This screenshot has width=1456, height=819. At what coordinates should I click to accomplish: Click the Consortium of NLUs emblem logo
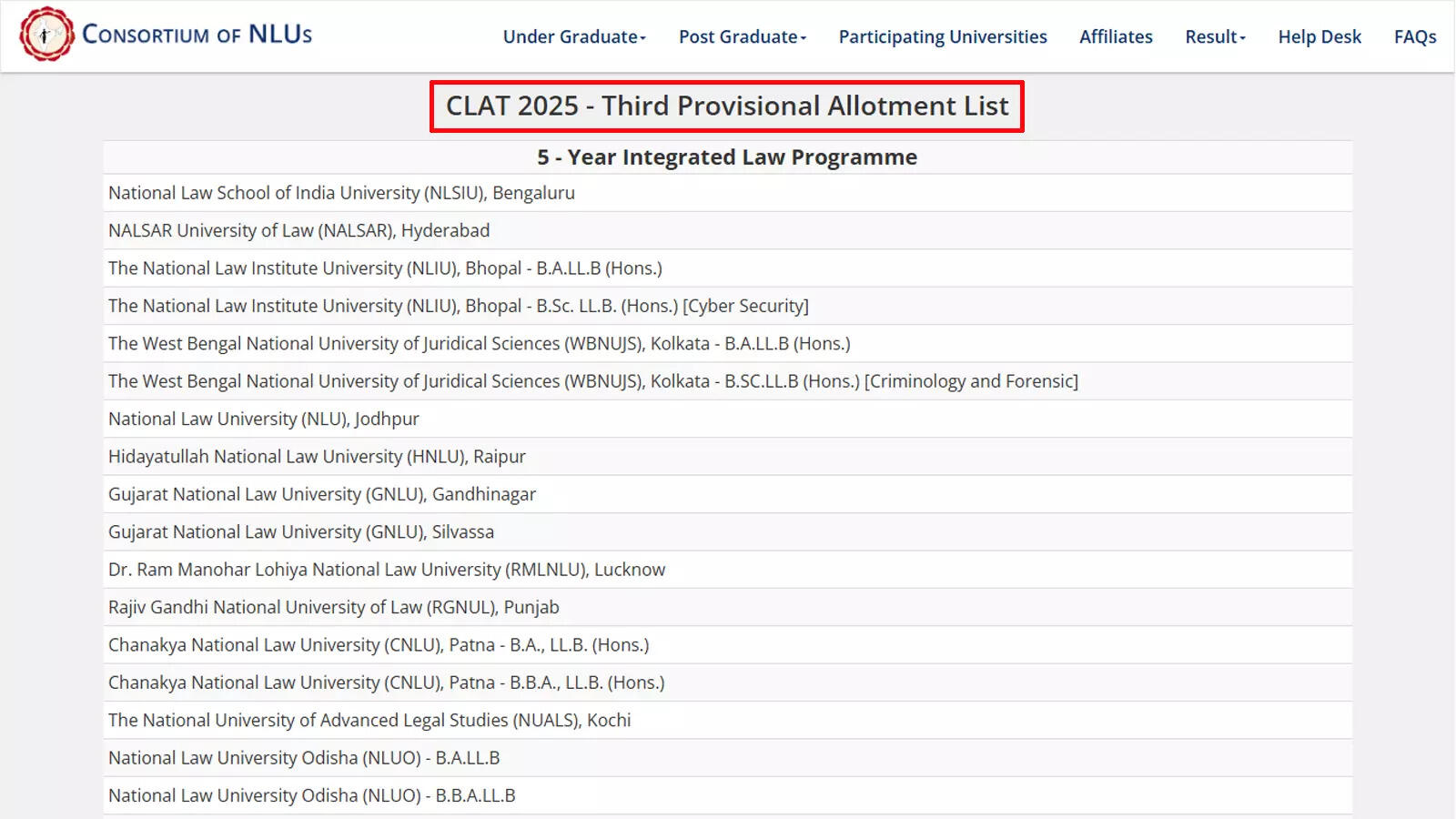(46, 35)
